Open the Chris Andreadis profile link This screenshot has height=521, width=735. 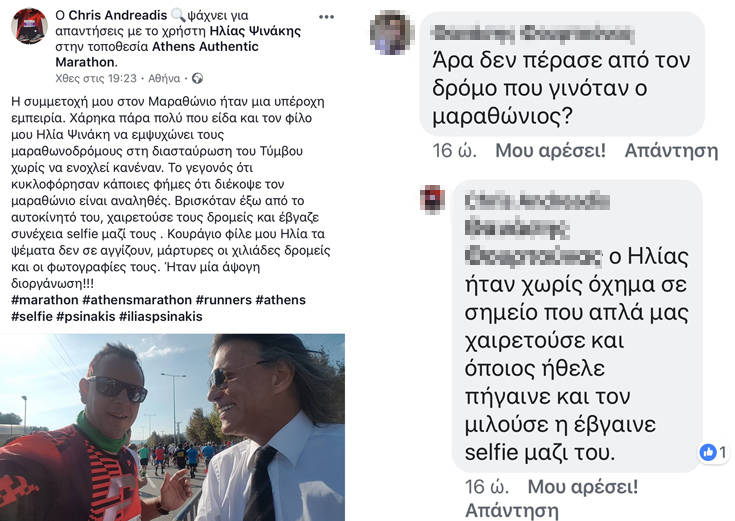point(118,15)
